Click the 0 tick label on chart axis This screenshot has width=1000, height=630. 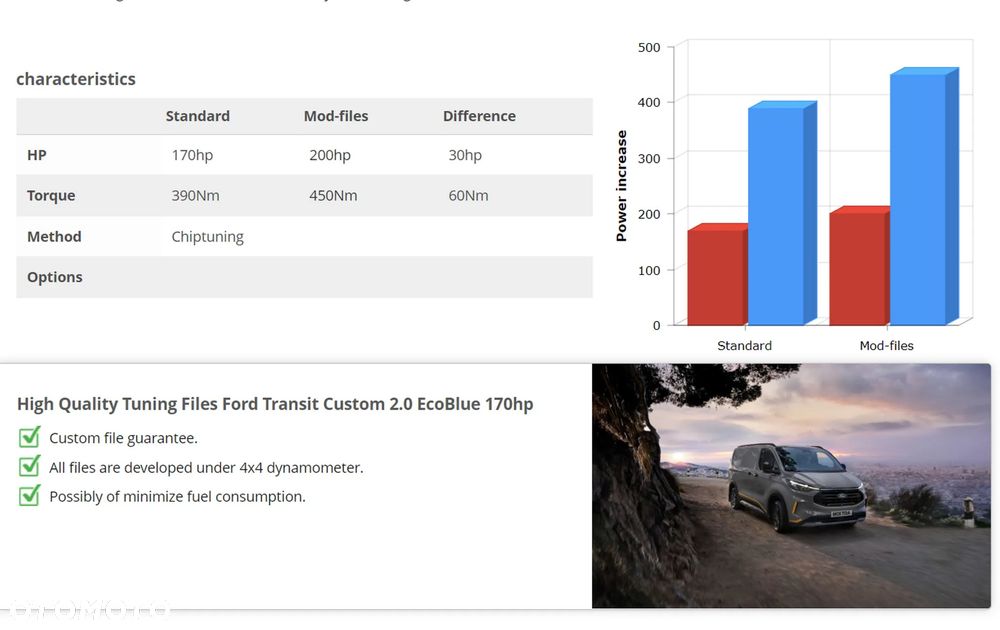(x=656, y=326)
